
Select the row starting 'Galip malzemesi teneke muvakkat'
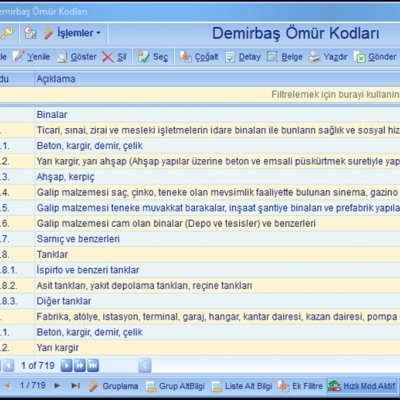(200, 208)
